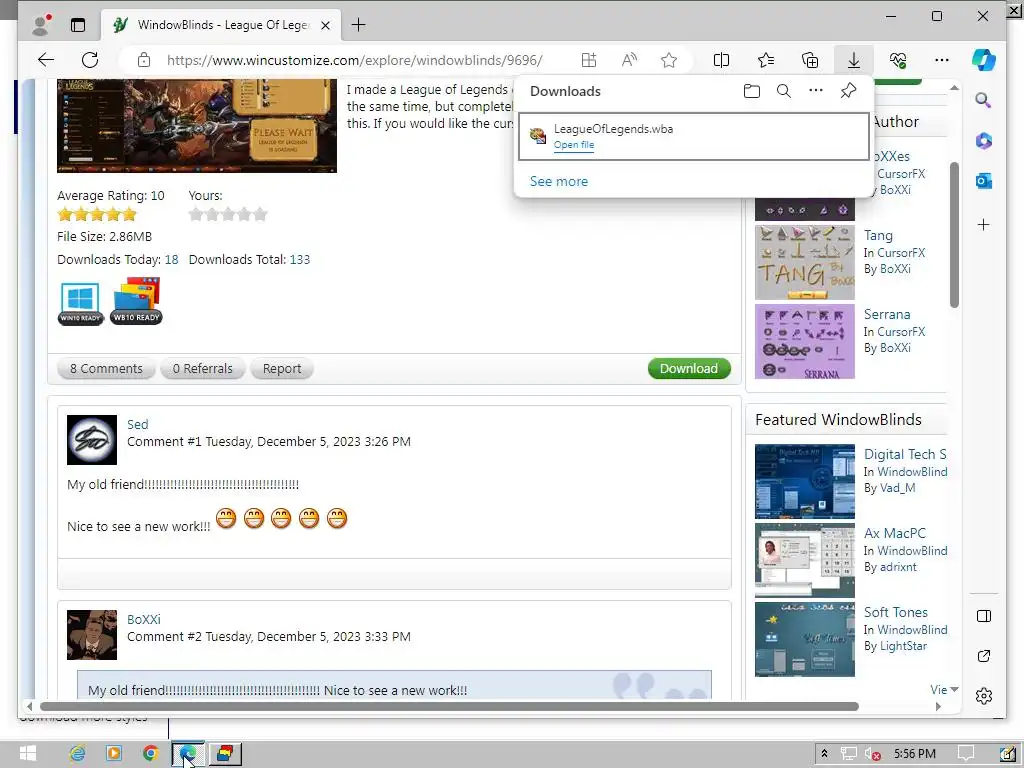Click the Serrana thumbnail image
Viewport: 1024px width, 768px height.
(805, 342)
